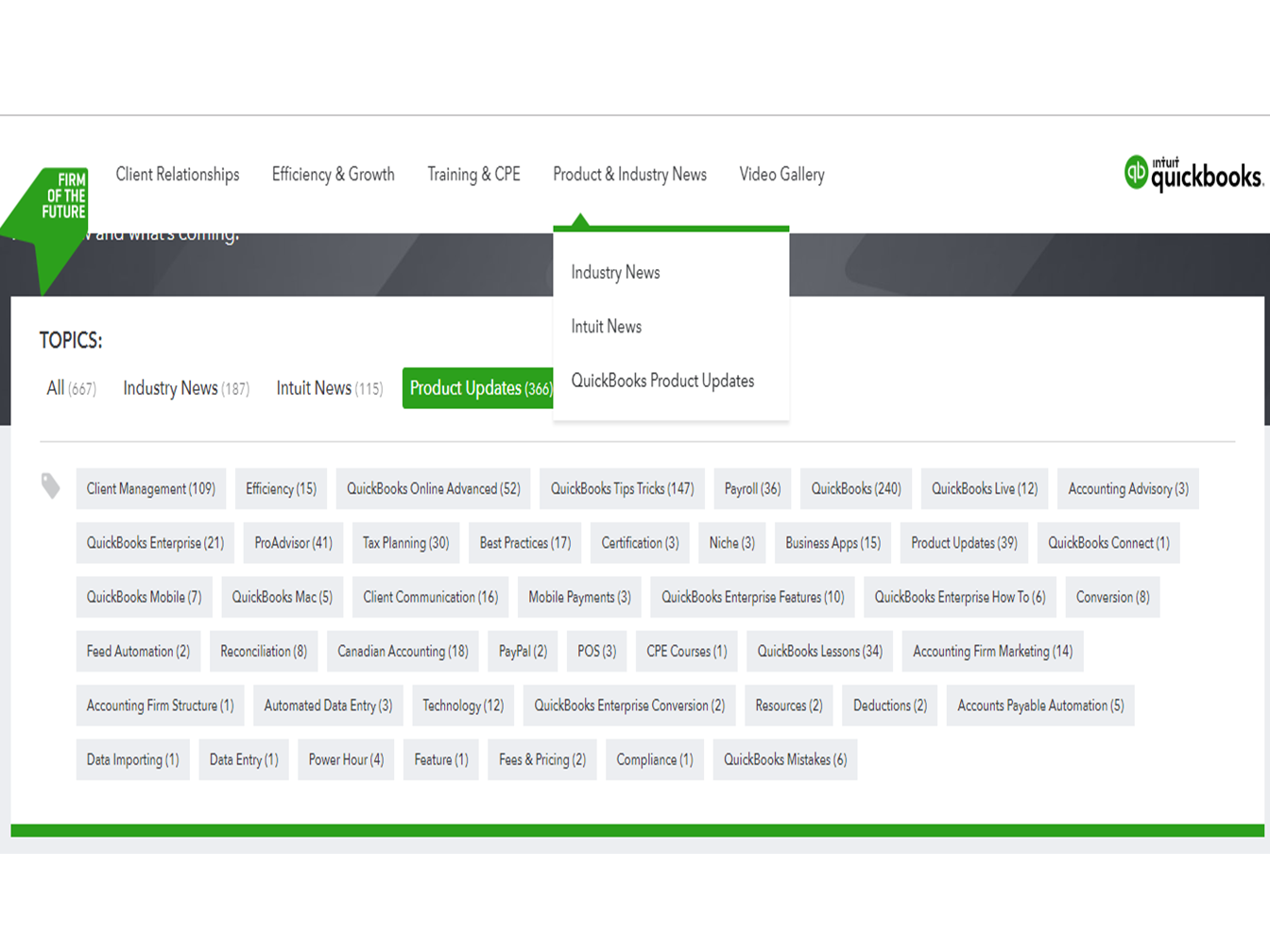
Task: Filter by Reconciliation (8) tag
Action: coord(264,652)
